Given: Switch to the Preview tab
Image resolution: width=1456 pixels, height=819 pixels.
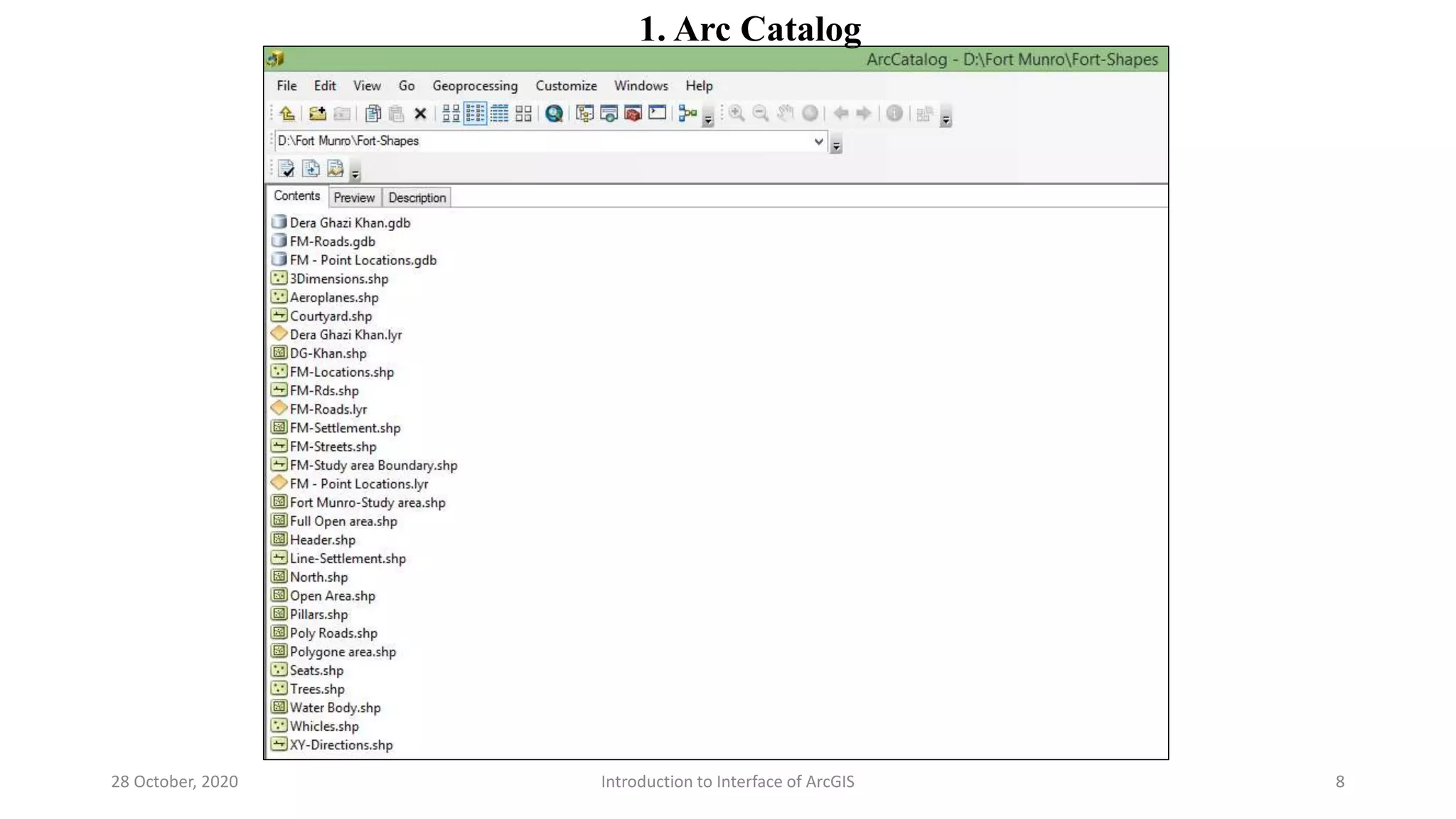Looking at the screenshot, I should pyautogui.click(x=354, y=198).
